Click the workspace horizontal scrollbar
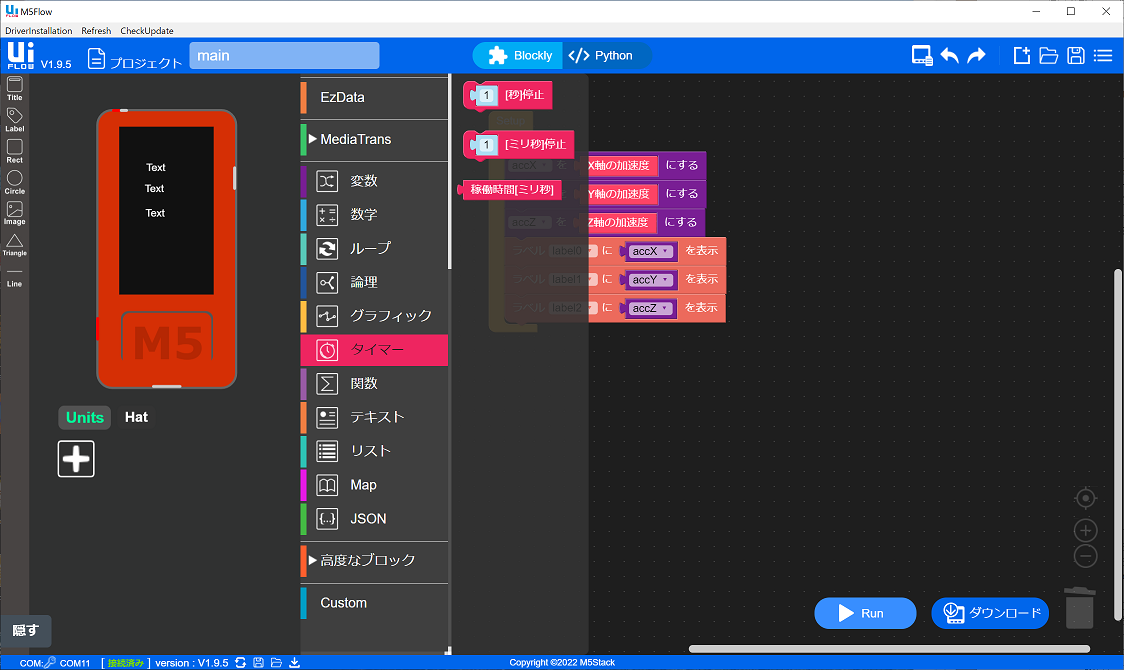 point(889,649)
